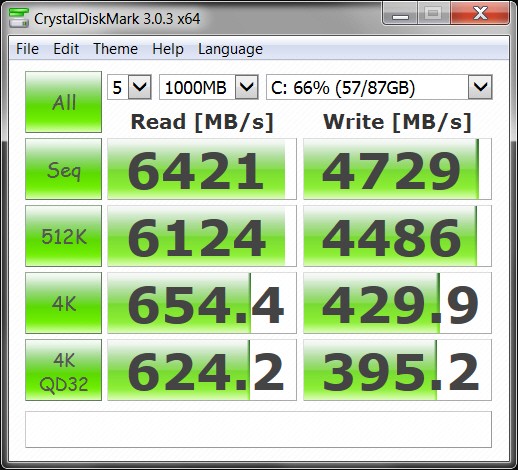Image resolution: width=518 pixels, height=470 pixels.
Task: Click the 4K QD32 read result 624.2
Action: (x=202, y=370)
